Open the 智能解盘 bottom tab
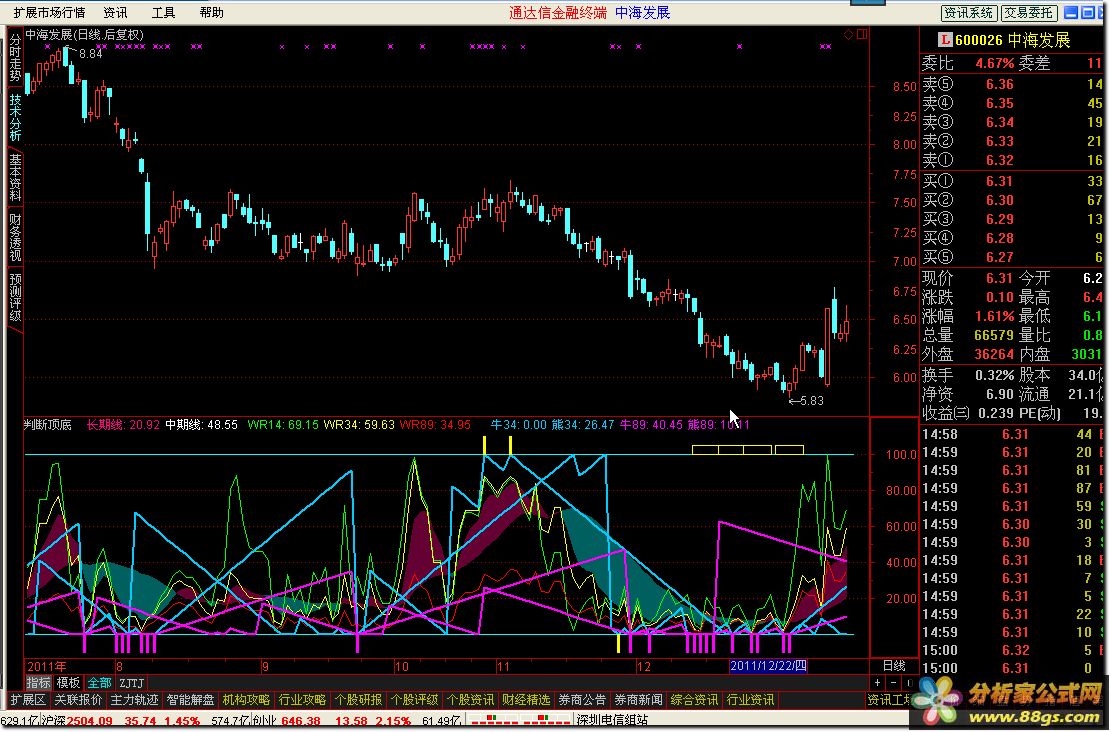Image resolution: width=1111 pixels, height=732 pixels. [x=191, y=699]
